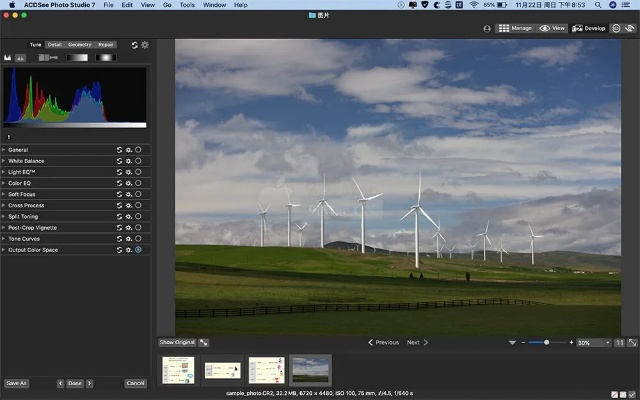Image resolution: width=640 pixels, height=400 pixels.
Task: Open the Tone Curves gear options
Action: click(x=128, y=239)
